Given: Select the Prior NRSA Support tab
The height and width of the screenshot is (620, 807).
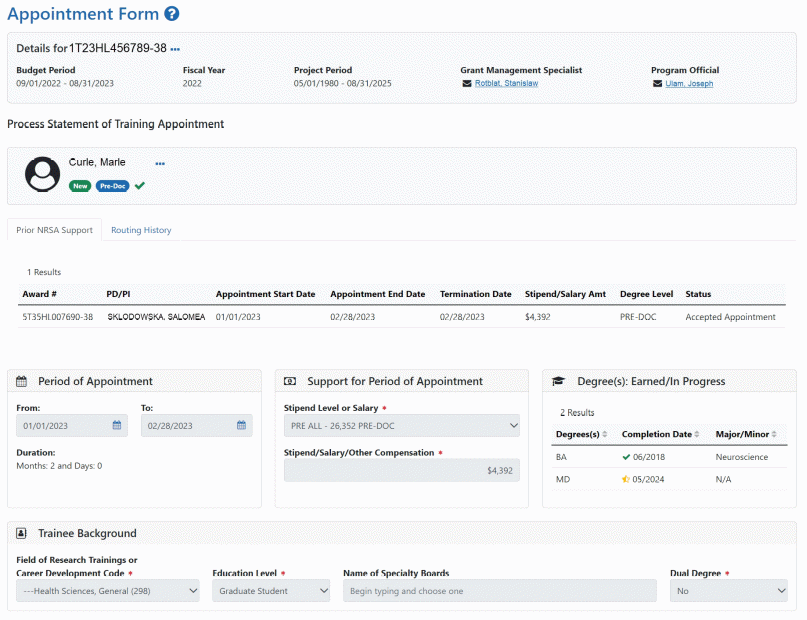Looking at the screenshot, I should point(55,230).
